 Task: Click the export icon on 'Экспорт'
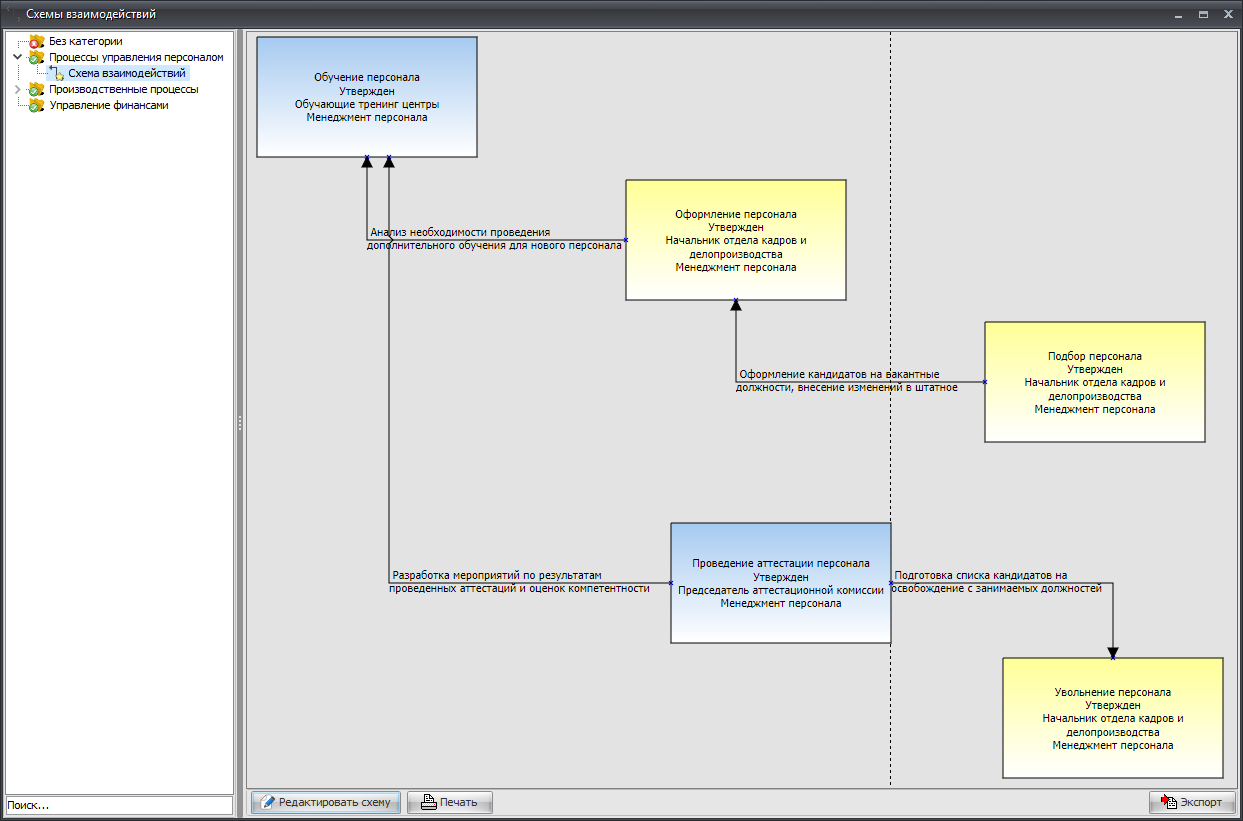coord(1169,802)
